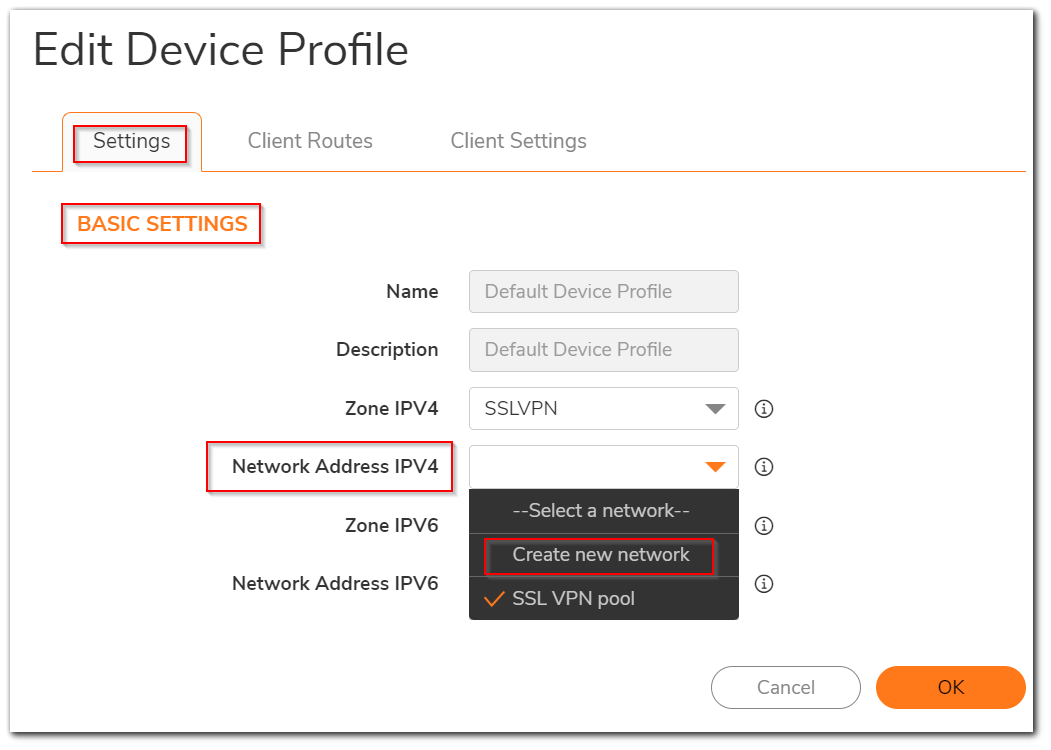Click into the Description field
Viewport: 1051px width, 750px height.
click(603, 350)
